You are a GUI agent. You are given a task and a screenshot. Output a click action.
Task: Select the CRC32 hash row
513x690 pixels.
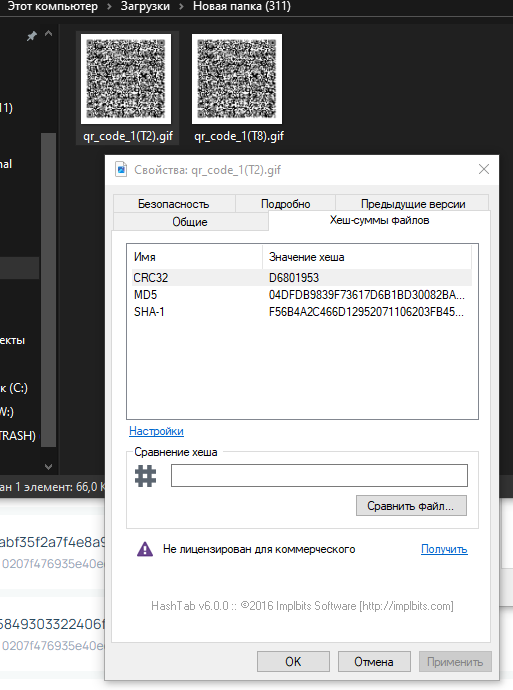(301, 278)
